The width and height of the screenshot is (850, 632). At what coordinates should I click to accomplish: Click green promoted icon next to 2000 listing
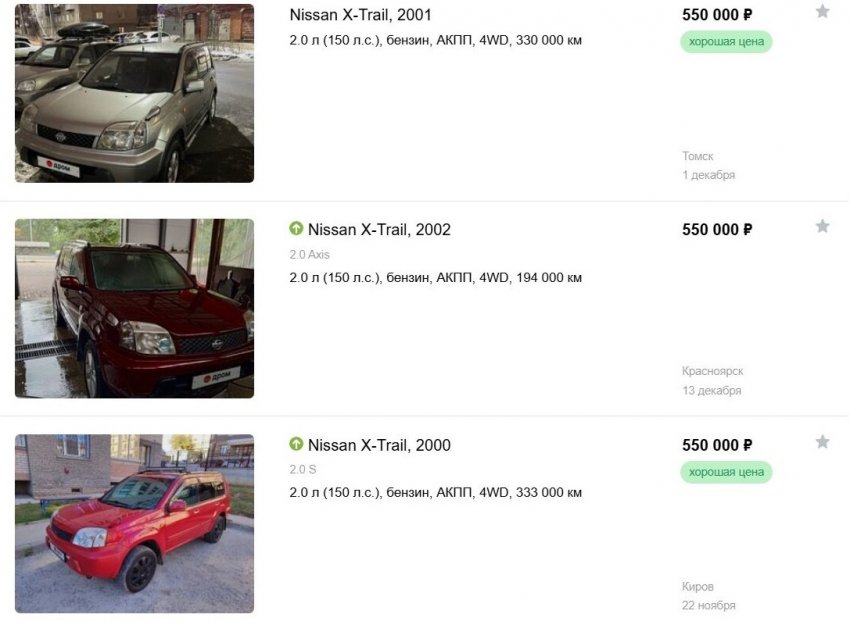point(296,444)
